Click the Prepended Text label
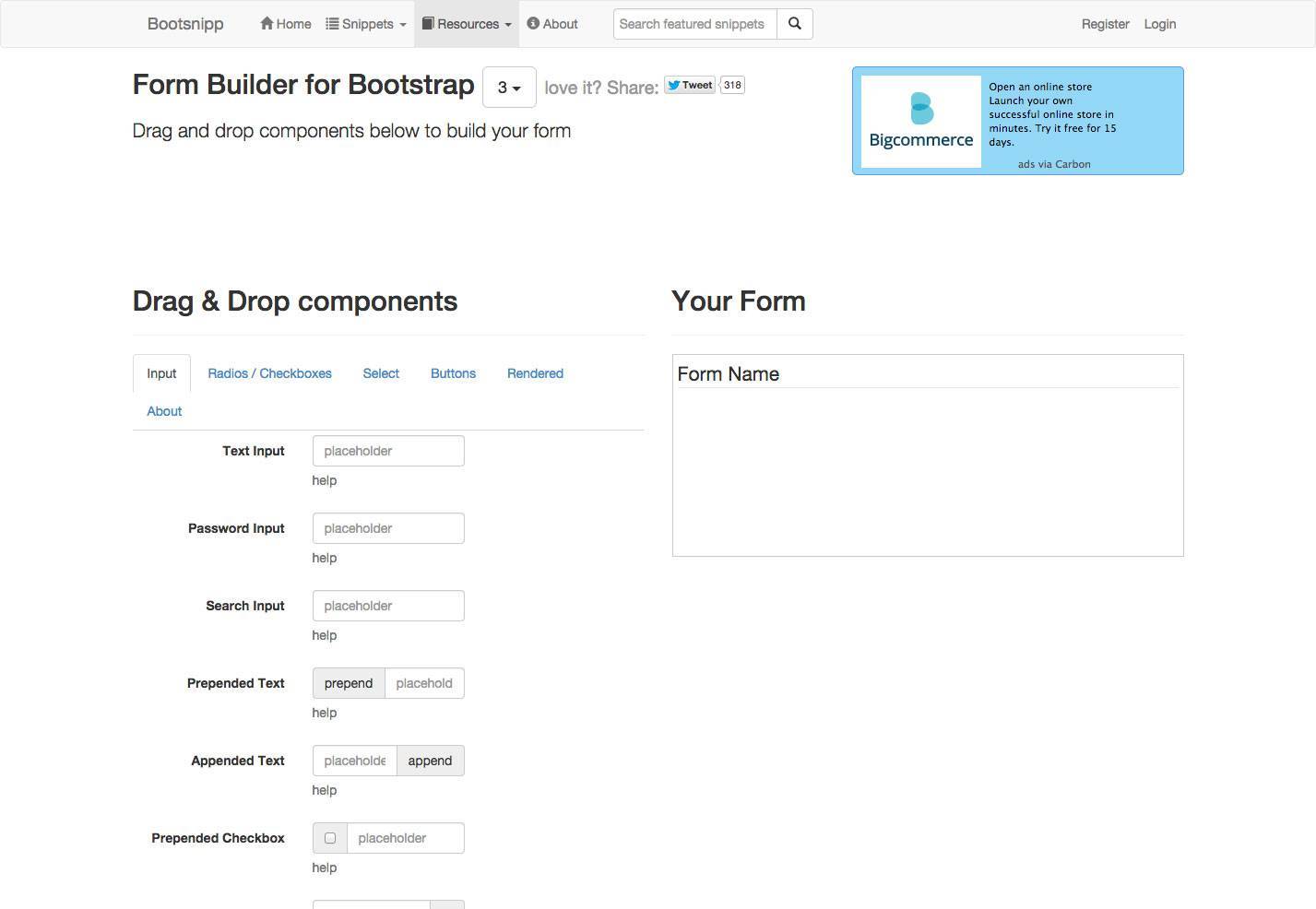This screenshot has width=1316, height=909. tap(235, 683)
